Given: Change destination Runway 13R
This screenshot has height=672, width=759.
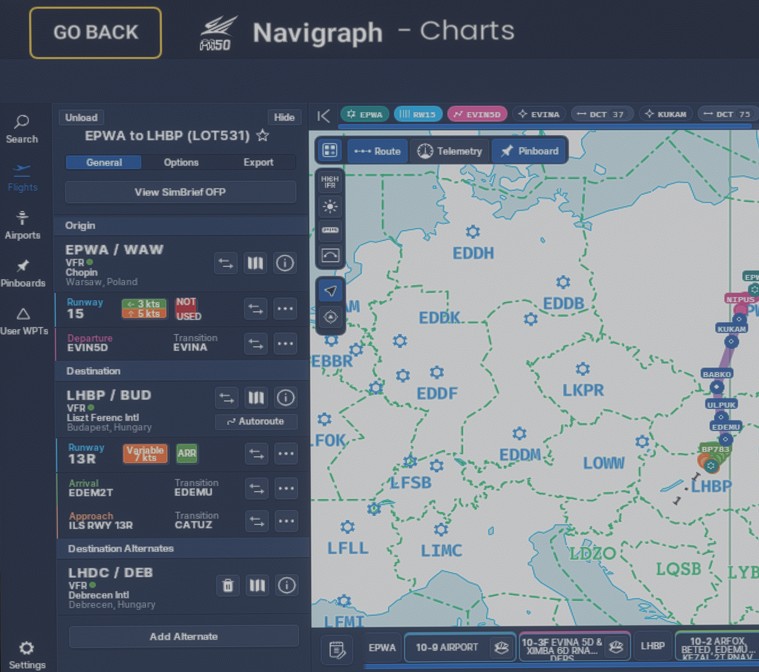Looking at the screenshot, I should (257, 454).
